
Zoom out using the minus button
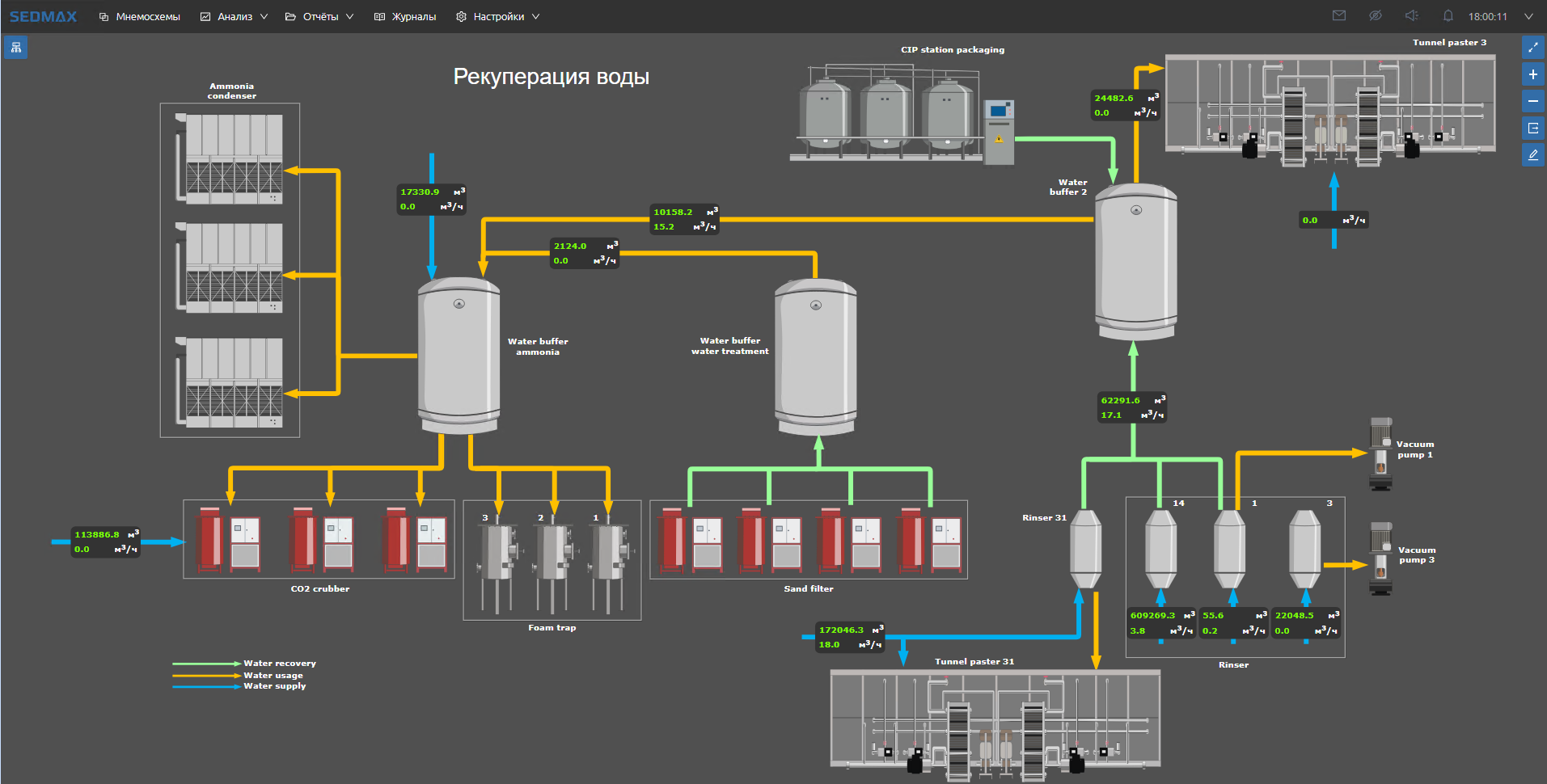pyautogui.click(x=1532, y=101)
